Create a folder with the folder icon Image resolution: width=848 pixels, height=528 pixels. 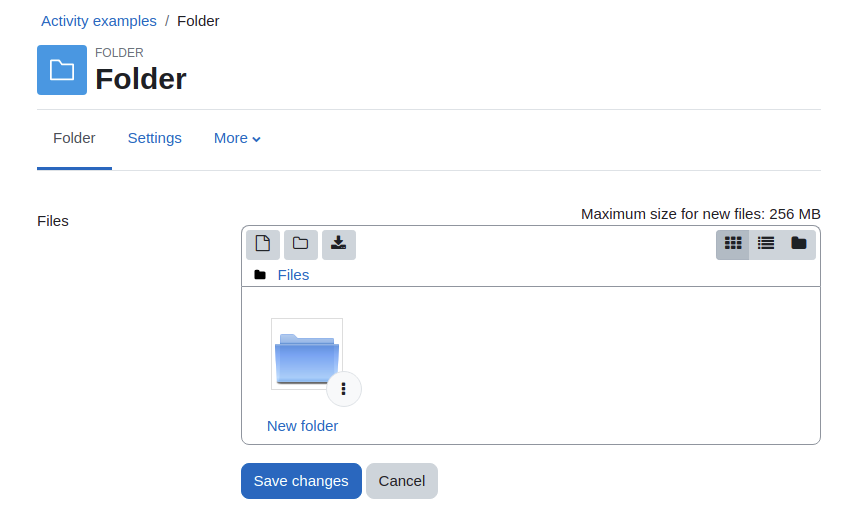point(301,245)
